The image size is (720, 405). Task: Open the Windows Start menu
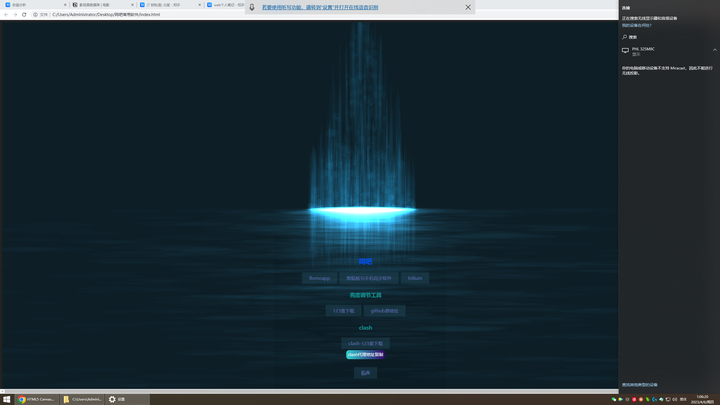(6, 399)
